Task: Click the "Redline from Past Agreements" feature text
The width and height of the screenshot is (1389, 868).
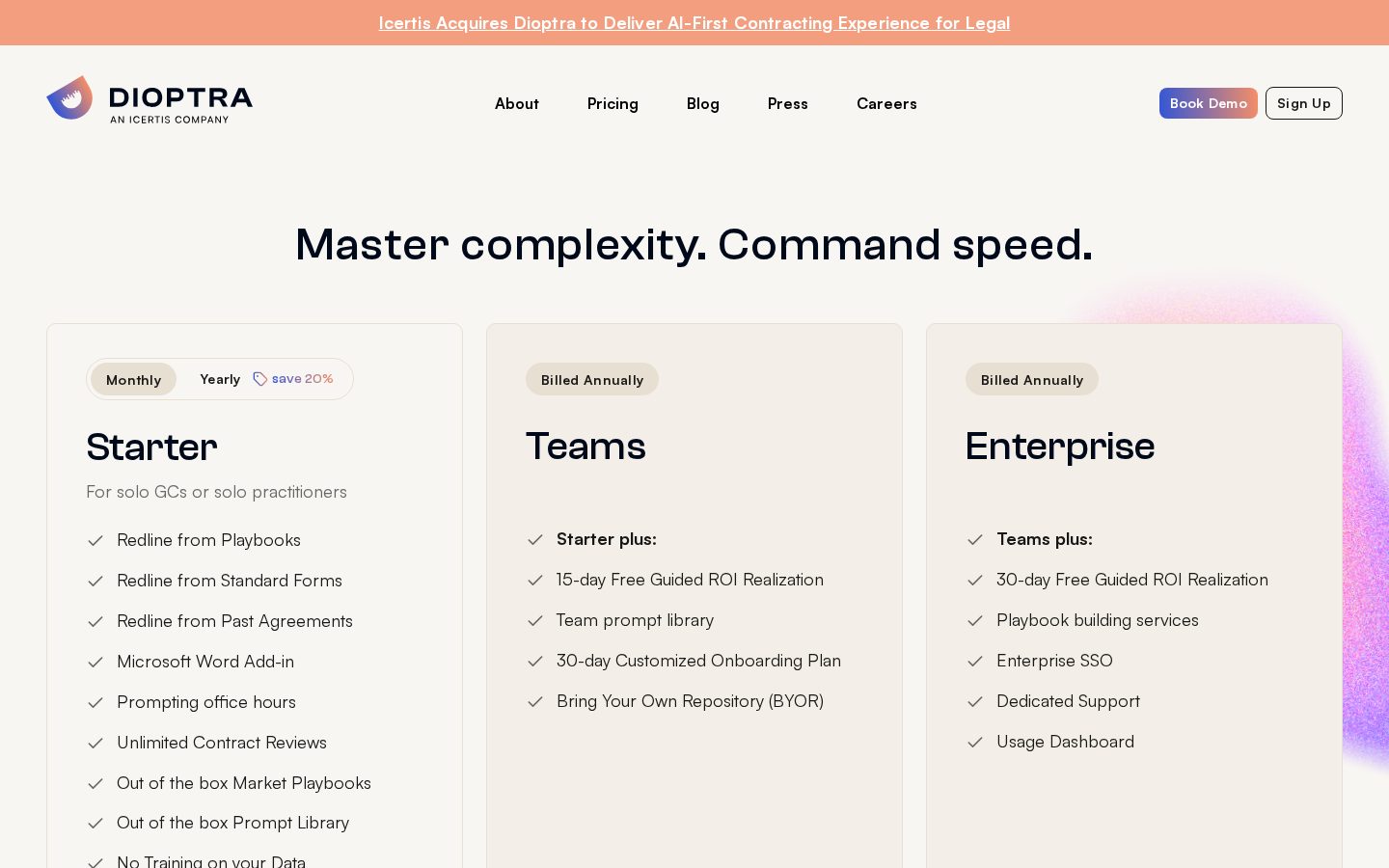Action: 234,621
